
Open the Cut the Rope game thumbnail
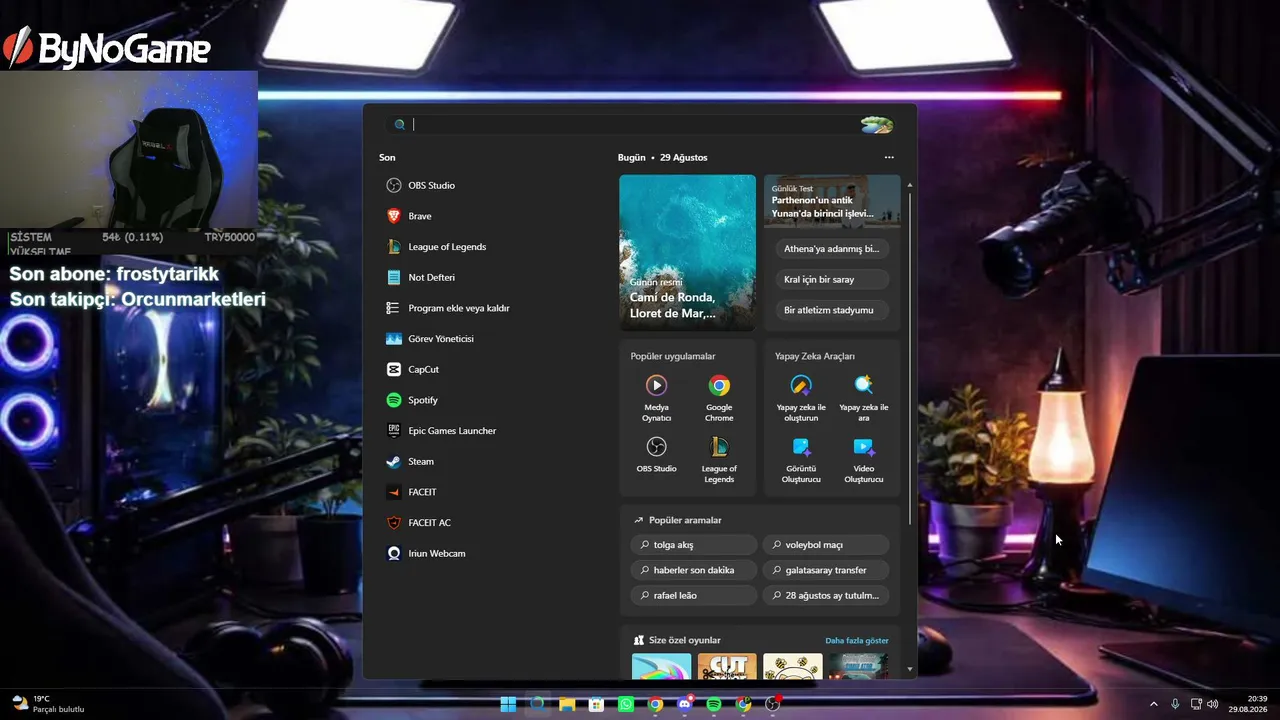pyautogui.click(x=727, y=667)
